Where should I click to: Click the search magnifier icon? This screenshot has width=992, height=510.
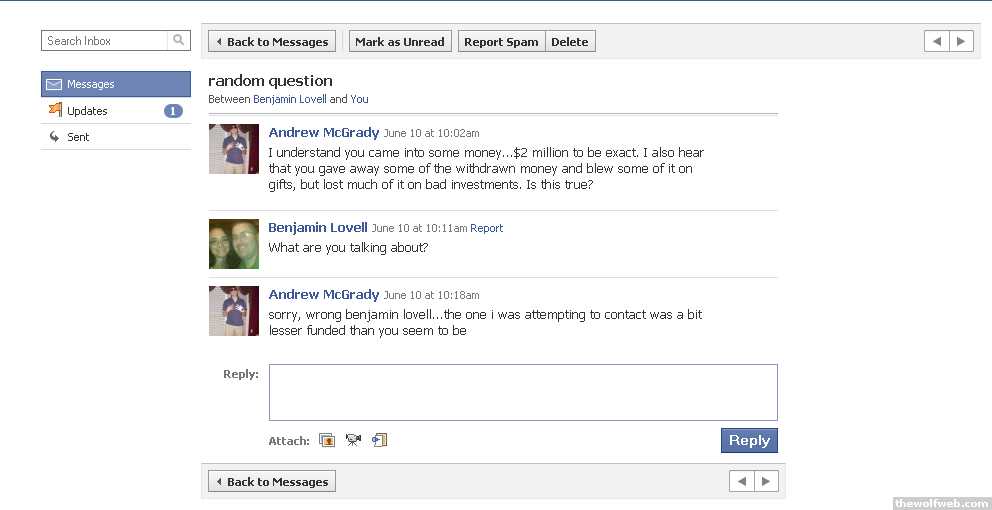179,41
